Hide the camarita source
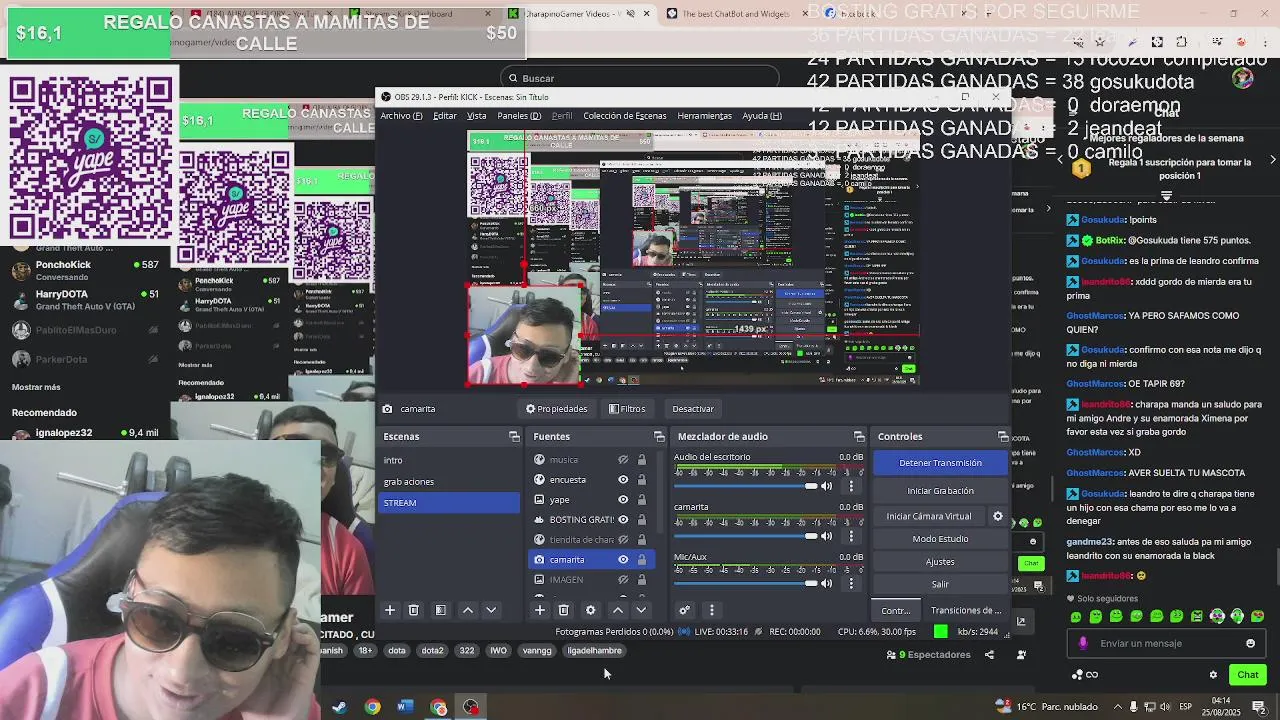Screen dimensions: 1280x720 click(623, 560)
